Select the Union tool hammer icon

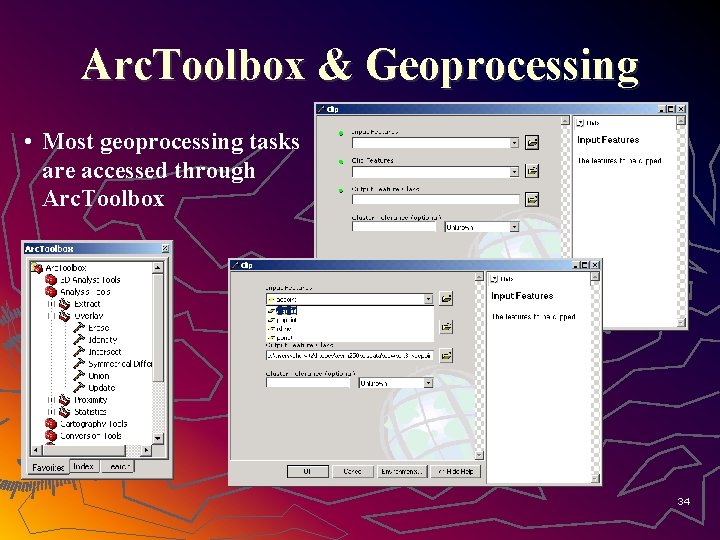[x=79, y=375]
